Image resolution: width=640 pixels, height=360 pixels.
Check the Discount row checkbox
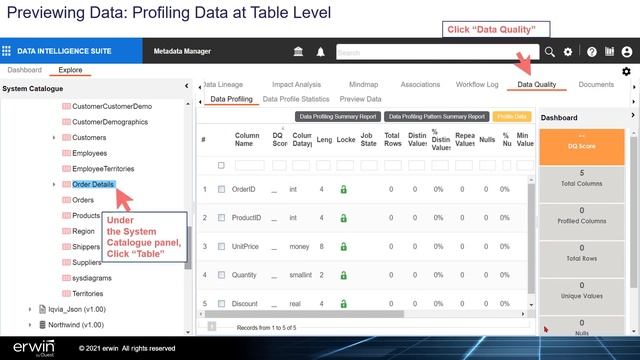click(x=221, y=304)
